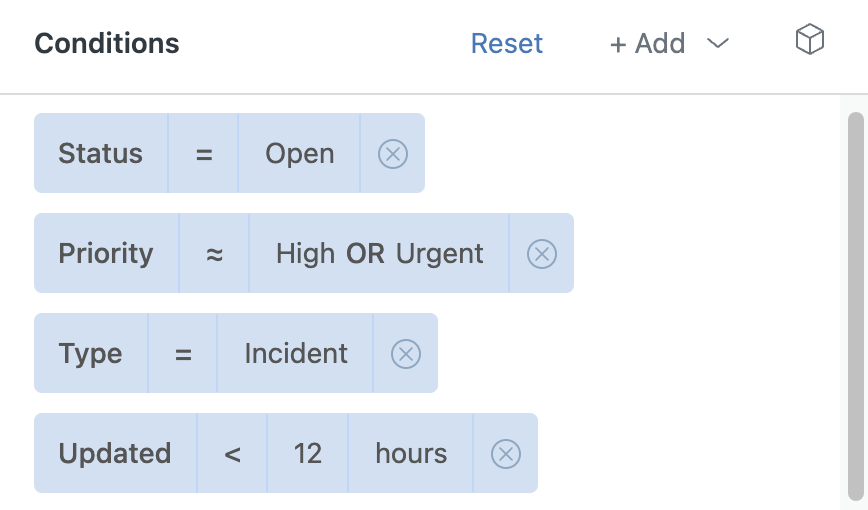The image size is (868, 510).
Task: Click the + Add button
Action: pos(647,43)
